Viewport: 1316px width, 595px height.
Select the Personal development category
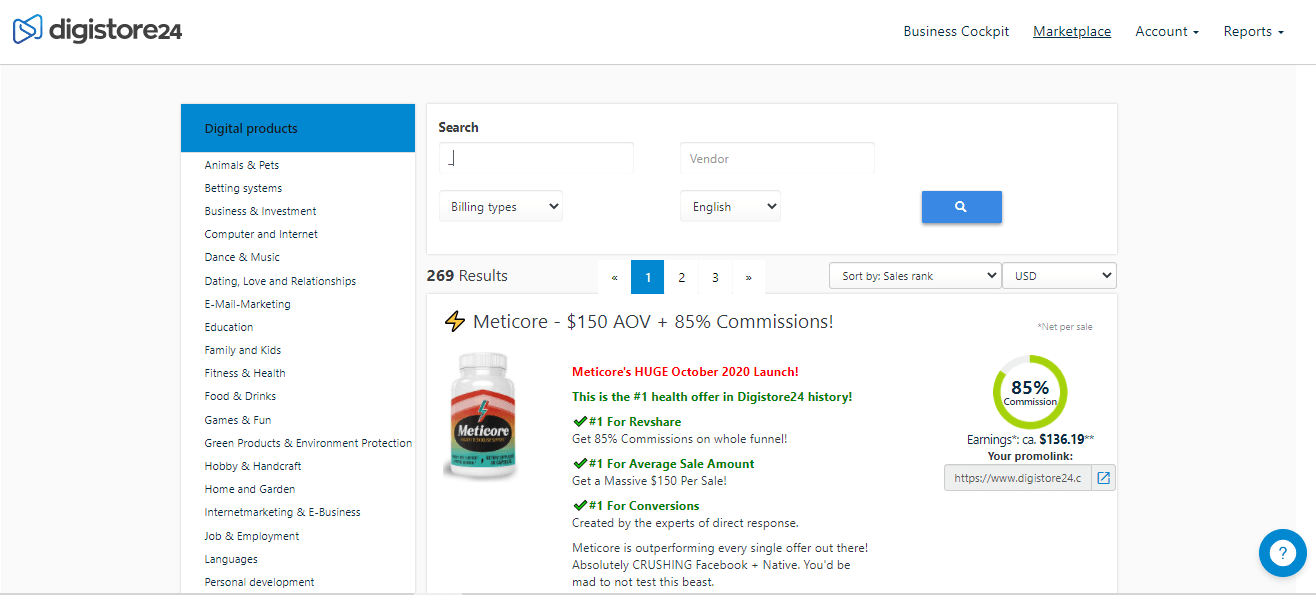tap(260, 582)
